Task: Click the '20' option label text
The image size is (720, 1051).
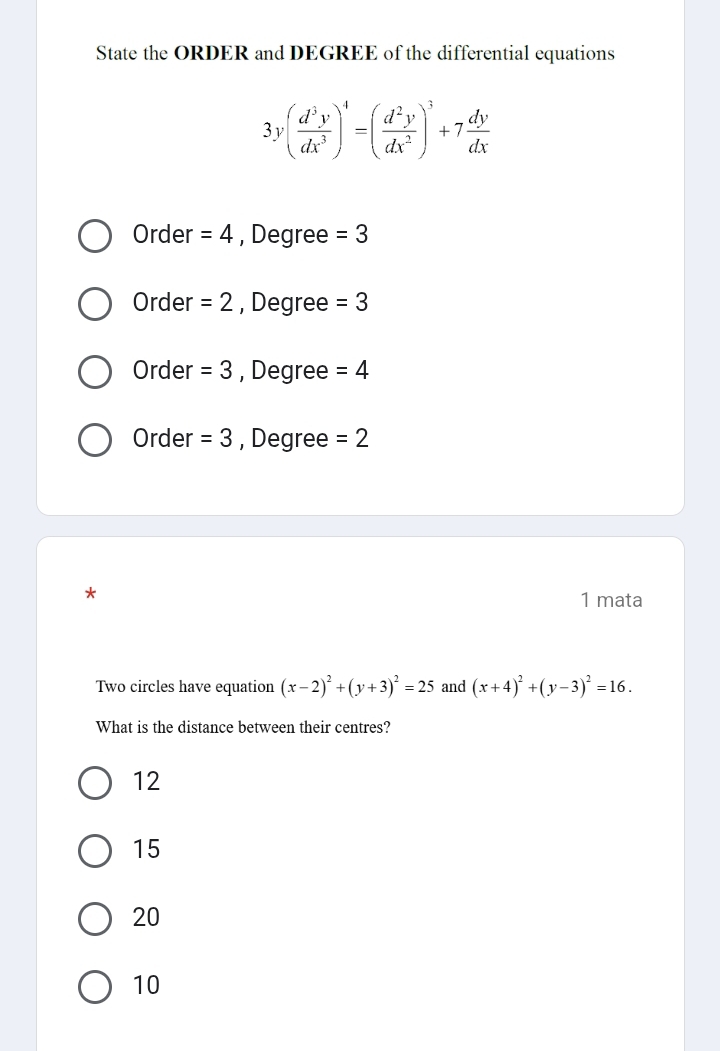Action: pyautogui.click(x=146, y=917)
